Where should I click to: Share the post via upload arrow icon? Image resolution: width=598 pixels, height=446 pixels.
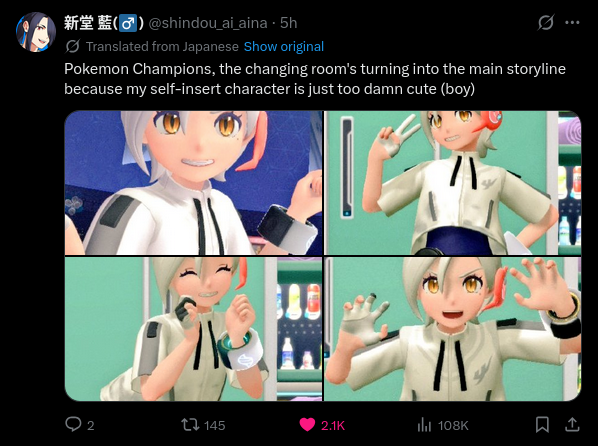pyautogui.click(x=572, y=424)
